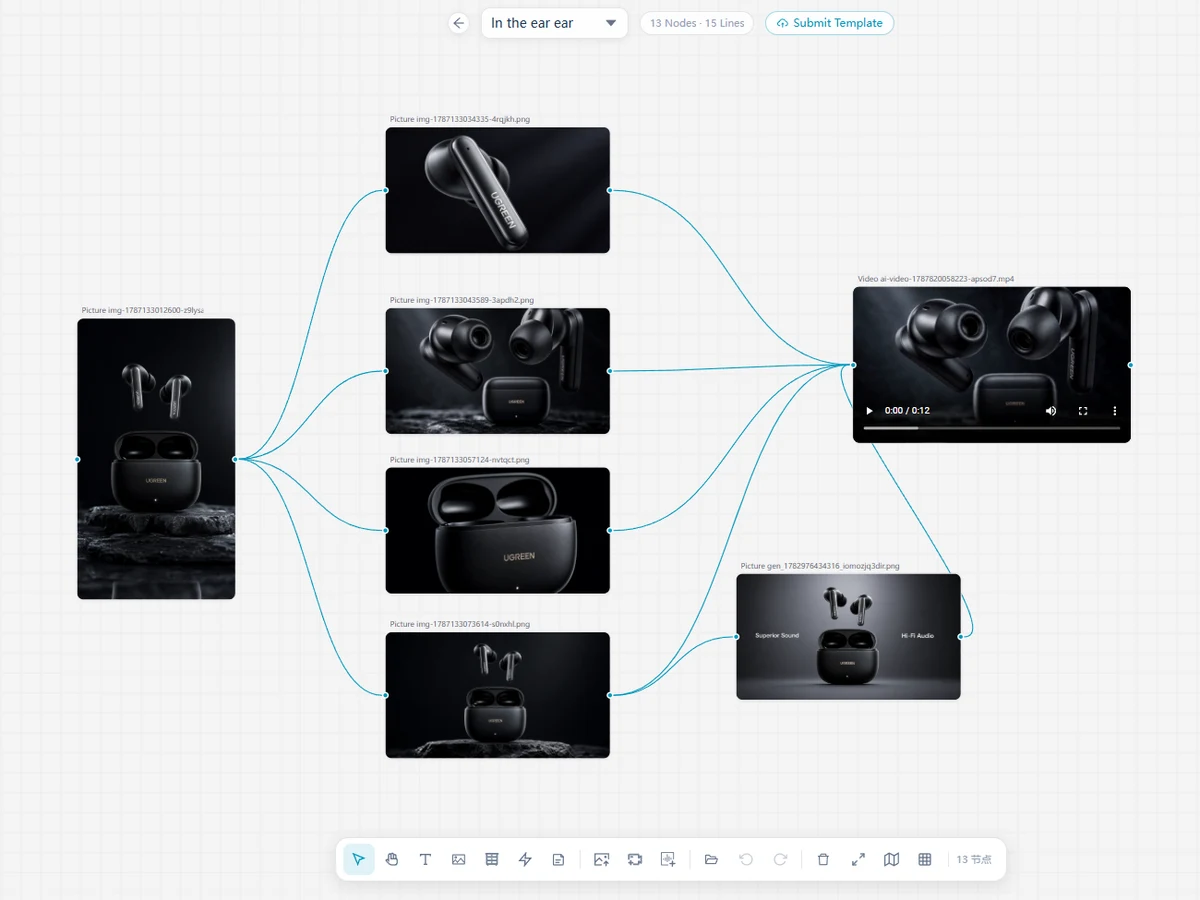Select the vertical earbuds picture node

[x=156, y=459]
